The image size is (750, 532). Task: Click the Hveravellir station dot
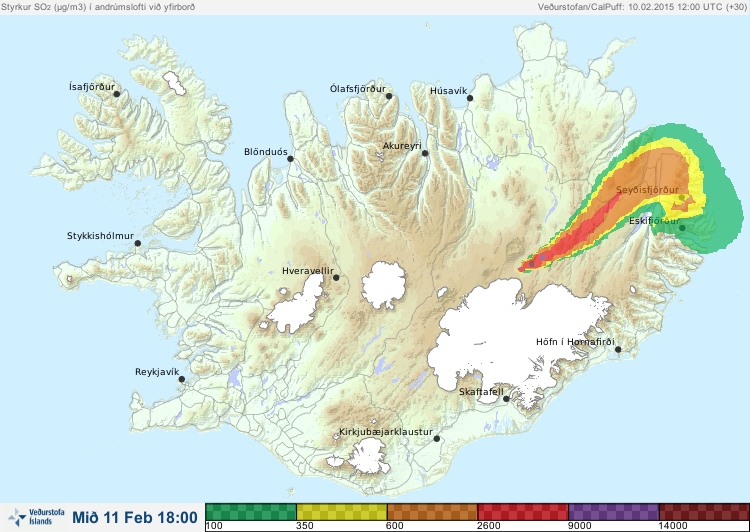[336, 277]
